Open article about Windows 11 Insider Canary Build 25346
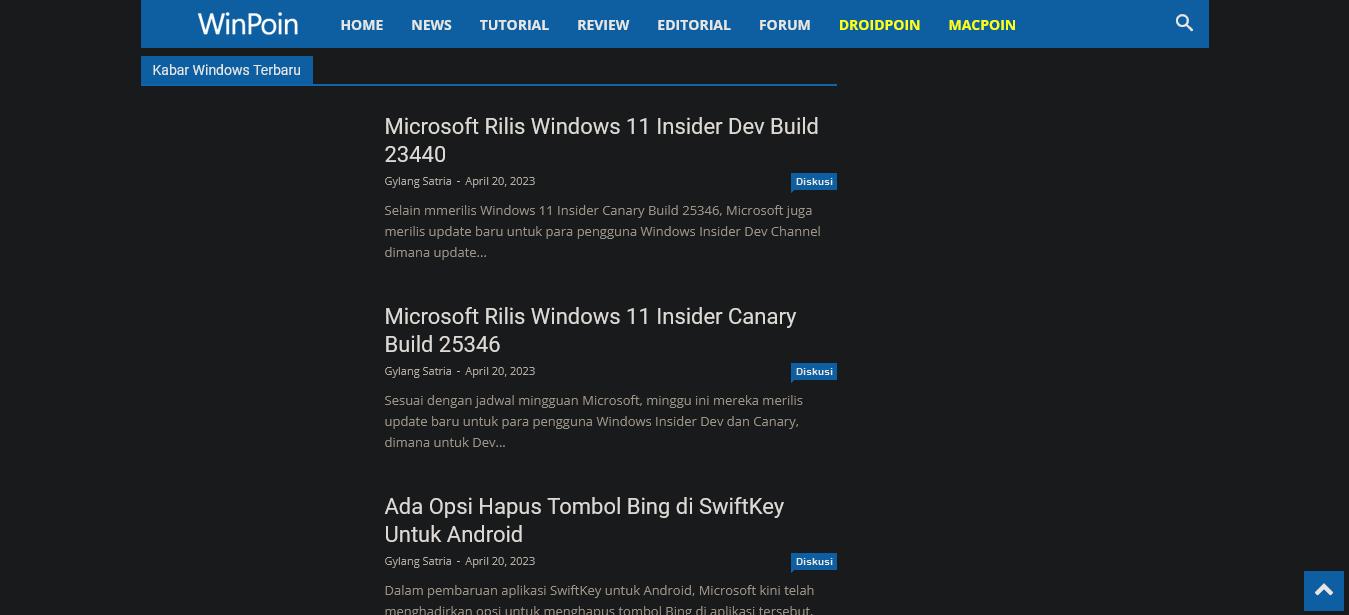The image size is (1349, 615). (590, 330)
